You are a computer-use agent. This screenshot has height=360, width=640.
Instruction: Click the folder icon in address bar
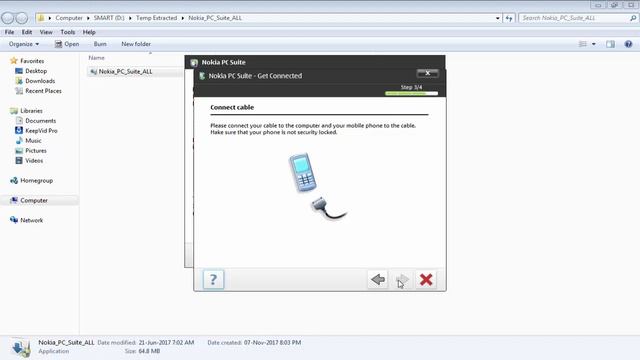coord(40,18)
